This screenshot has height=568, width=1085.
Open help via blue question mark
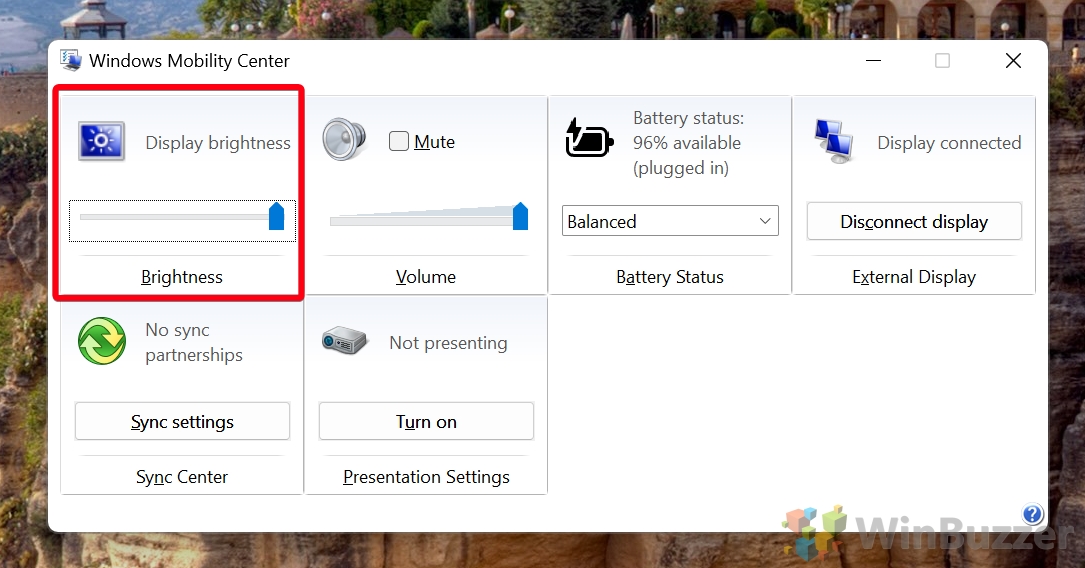[x=1032, y=514]
